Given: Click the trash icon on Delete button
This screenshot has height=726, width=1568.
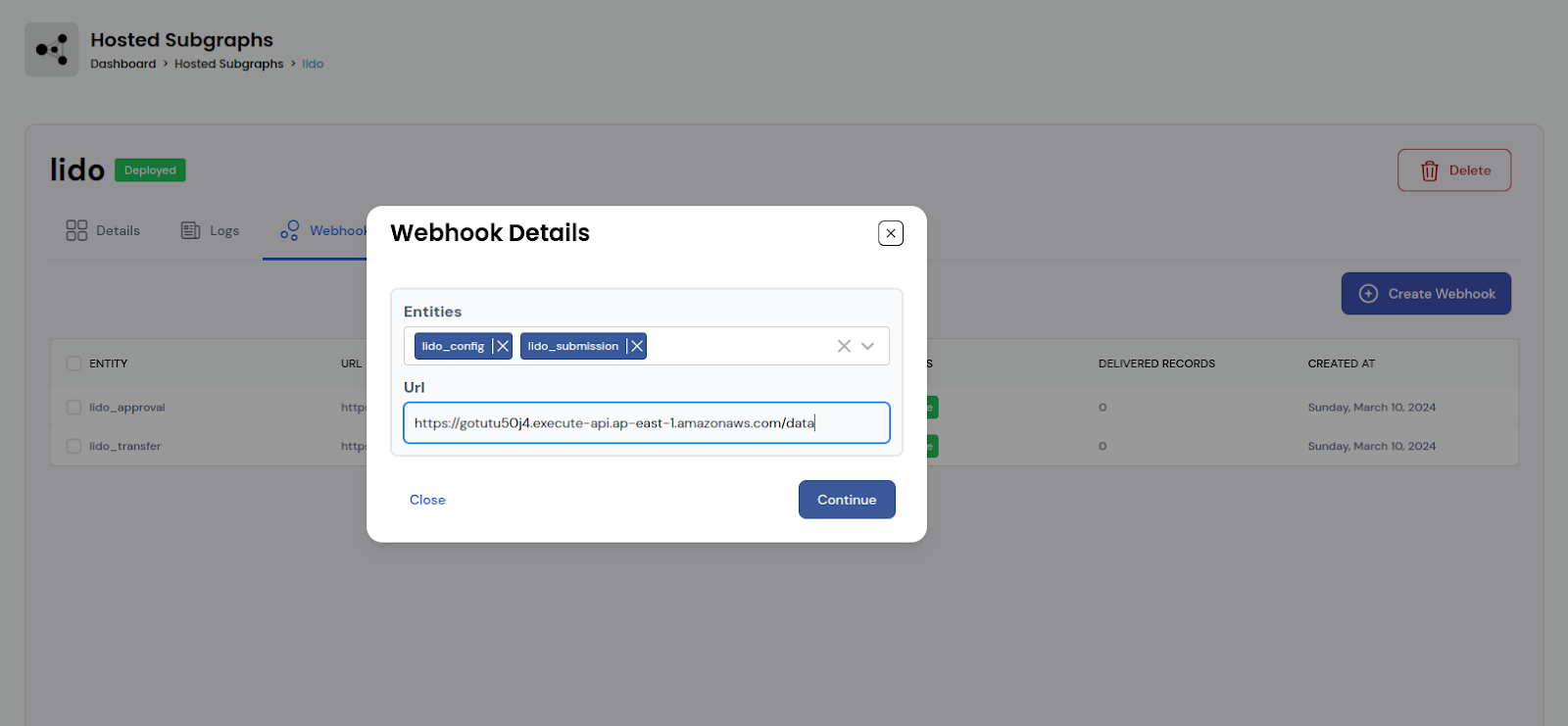Looking at the screenshot, I should tap(1430, 170).
